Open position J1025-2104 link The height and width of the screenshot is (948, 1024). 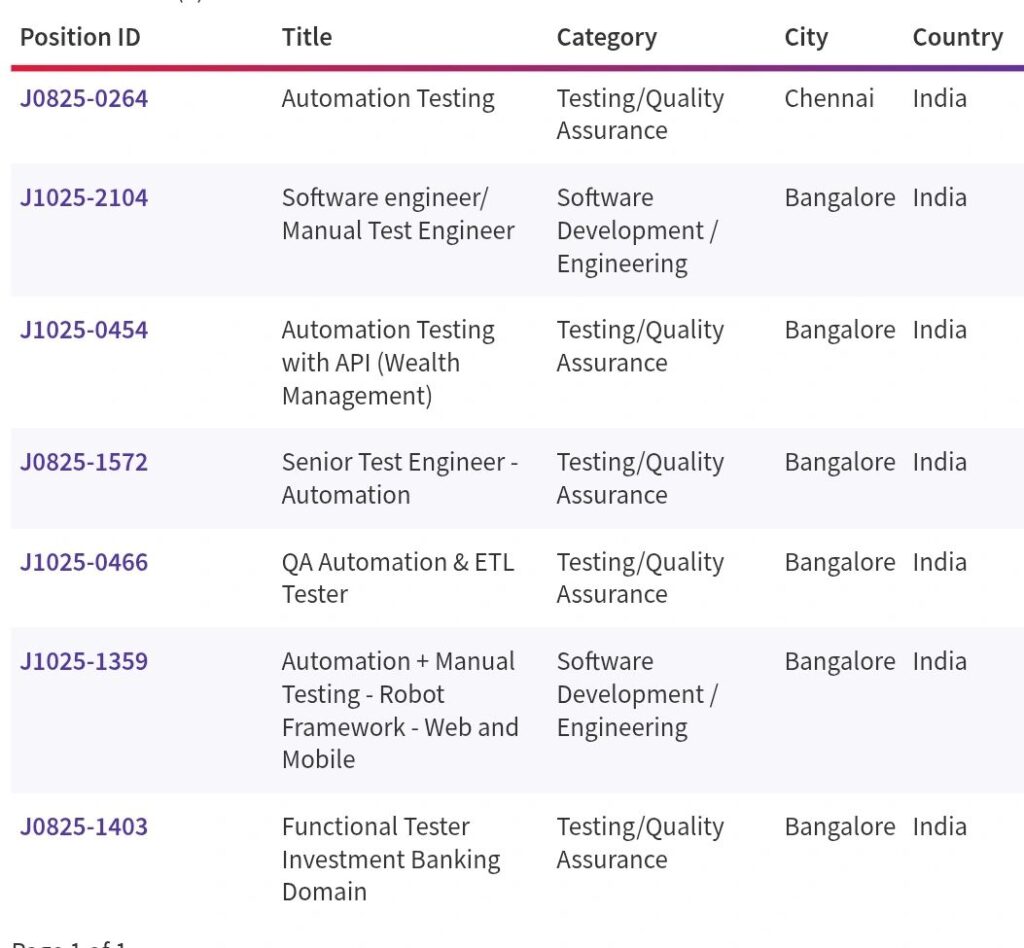84,198
